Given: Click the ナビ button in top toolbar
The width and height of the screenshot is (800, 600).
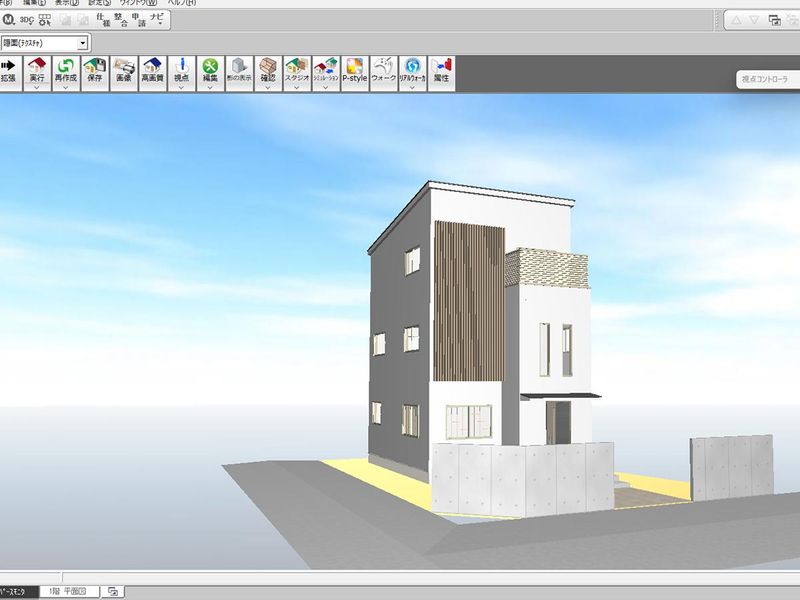Looking at the screenshot, I should 156,19.
